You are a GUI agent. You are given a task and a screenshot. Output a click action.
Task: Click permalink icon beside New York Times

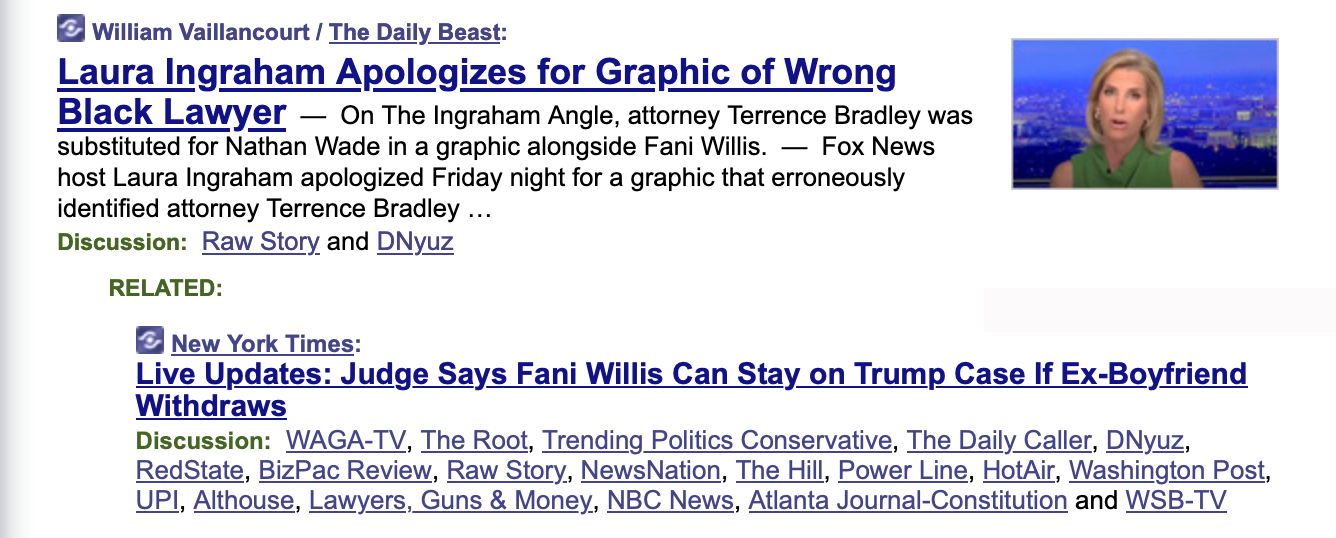(x=150, y=341)
